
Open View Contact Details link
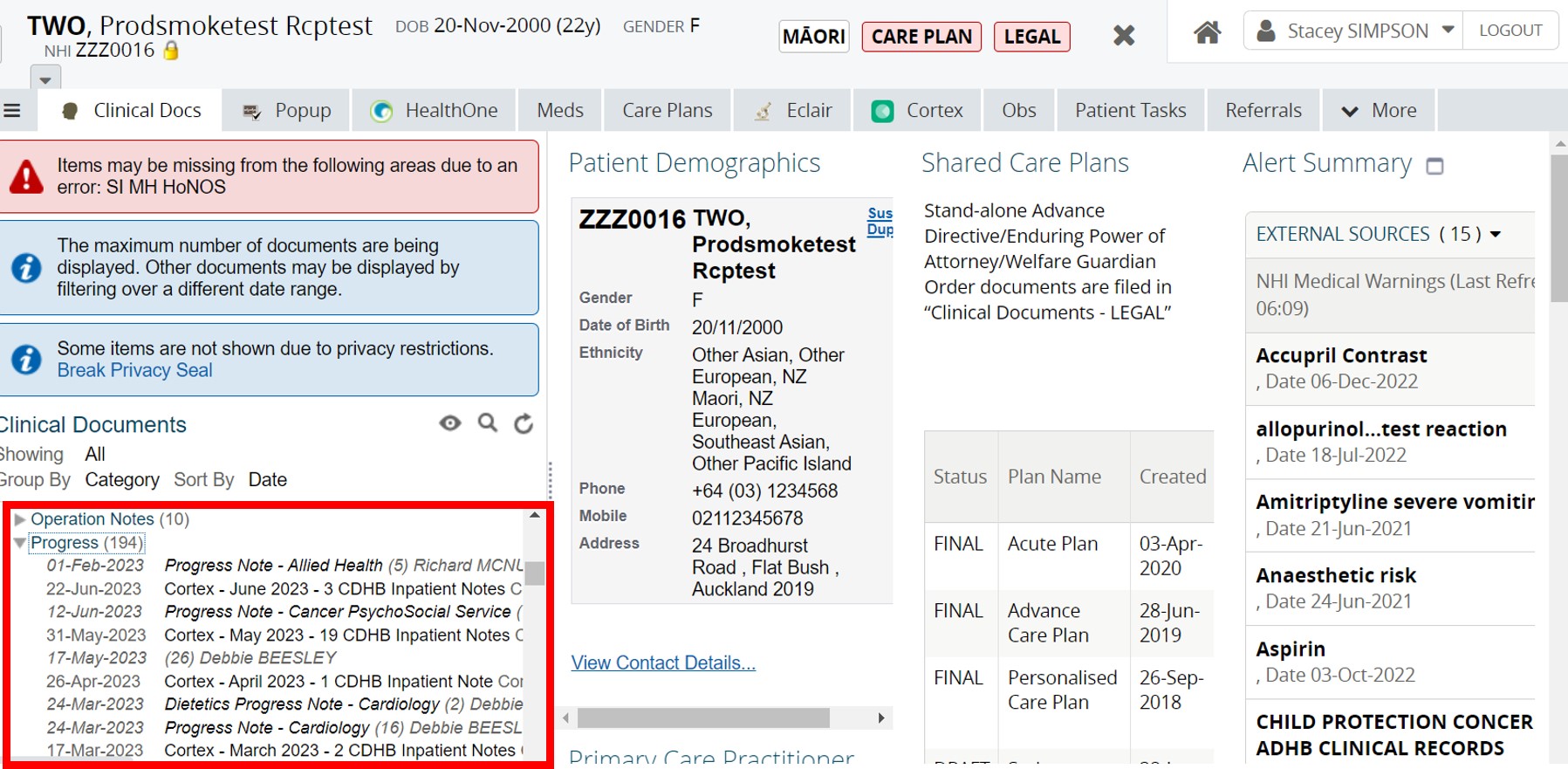(663, 663)
